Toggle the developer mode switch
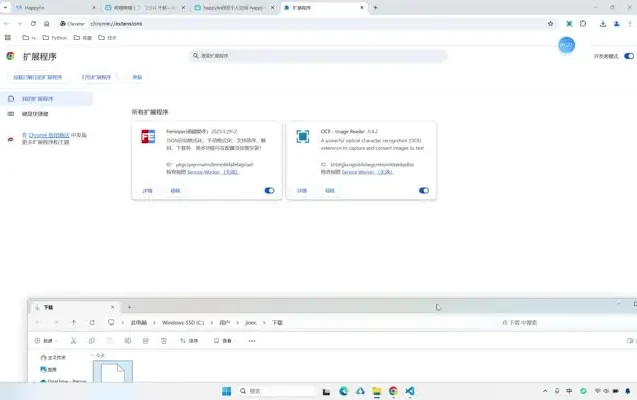Viewport: 637px width, 400px height. coord(628,57)
